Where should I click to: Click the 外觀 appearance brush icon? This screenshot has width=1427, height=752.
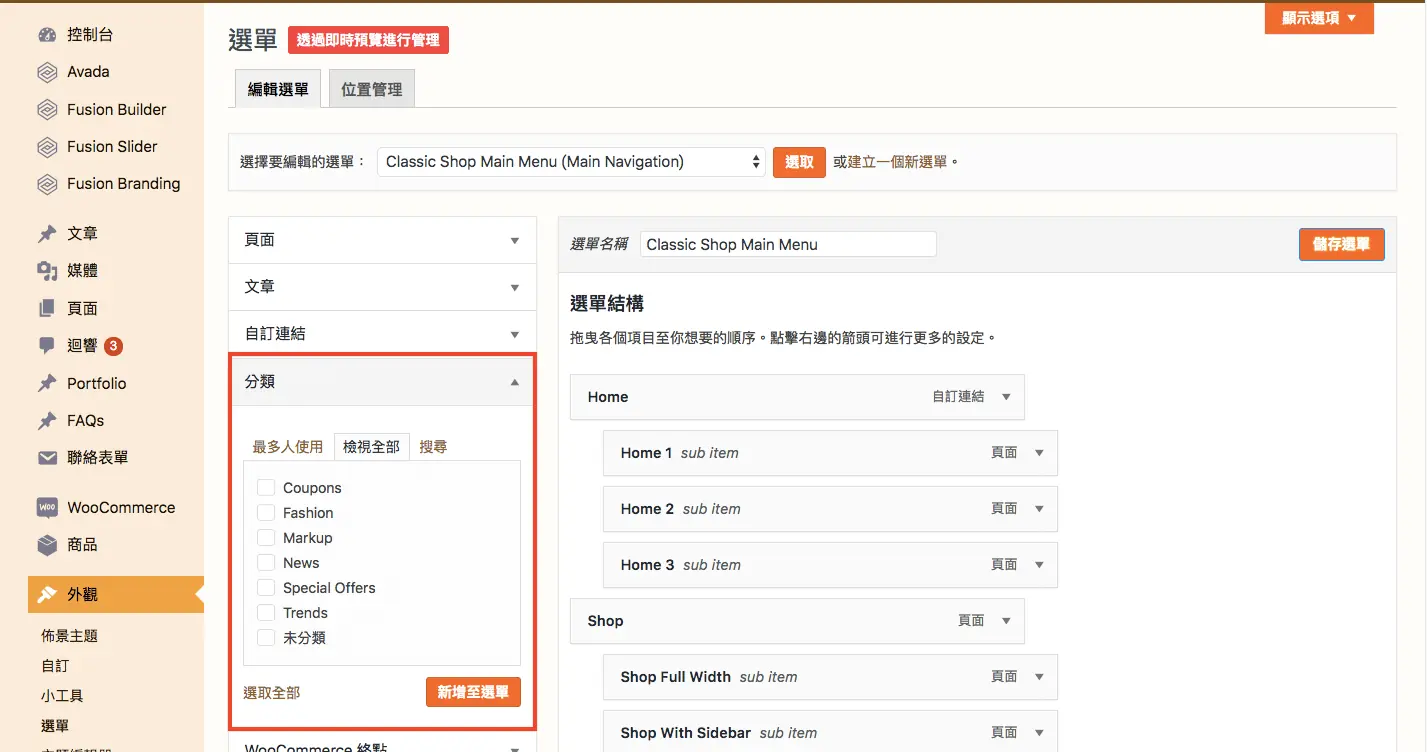point(47,595)
